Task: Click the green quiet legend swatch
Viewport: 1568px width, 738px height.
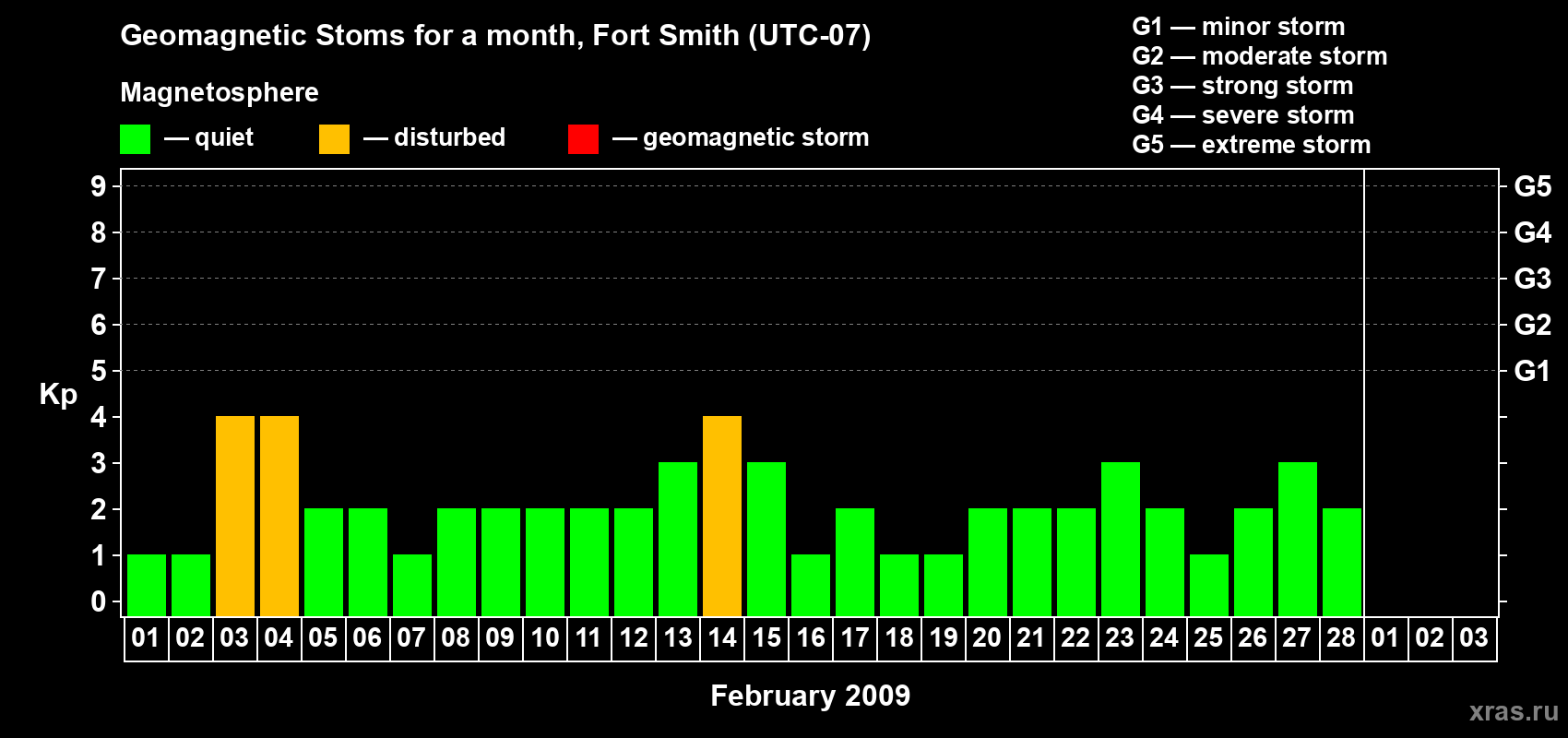Action: pyautogui.click(x=135, y=139)
